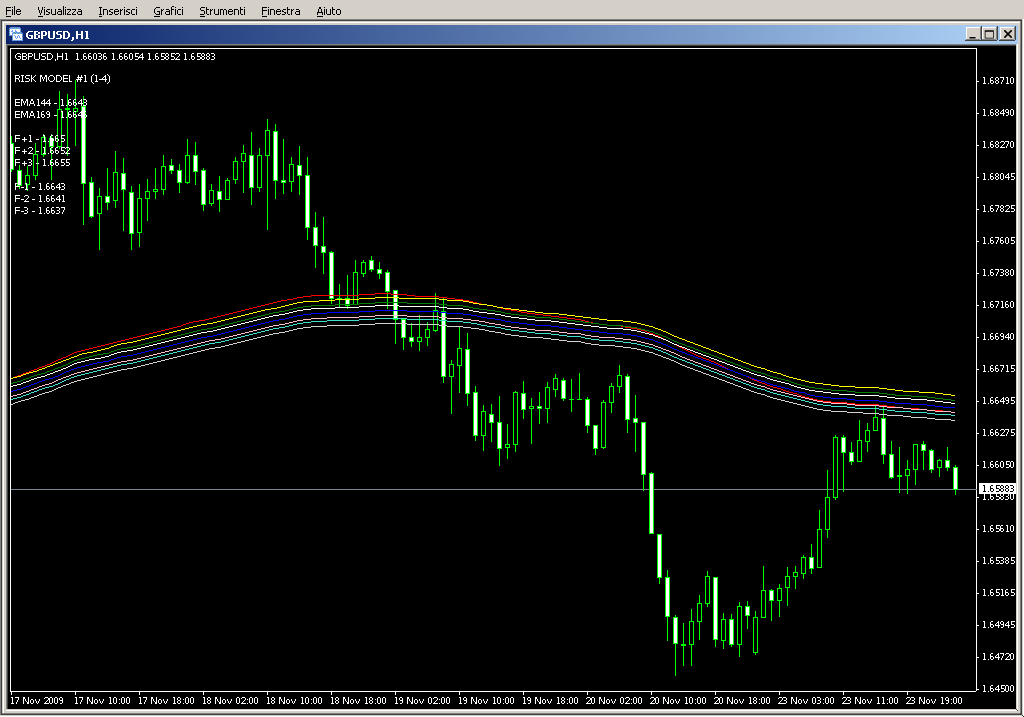Click the GBPUSD,H1 title bar text

(x=57, y=35)
